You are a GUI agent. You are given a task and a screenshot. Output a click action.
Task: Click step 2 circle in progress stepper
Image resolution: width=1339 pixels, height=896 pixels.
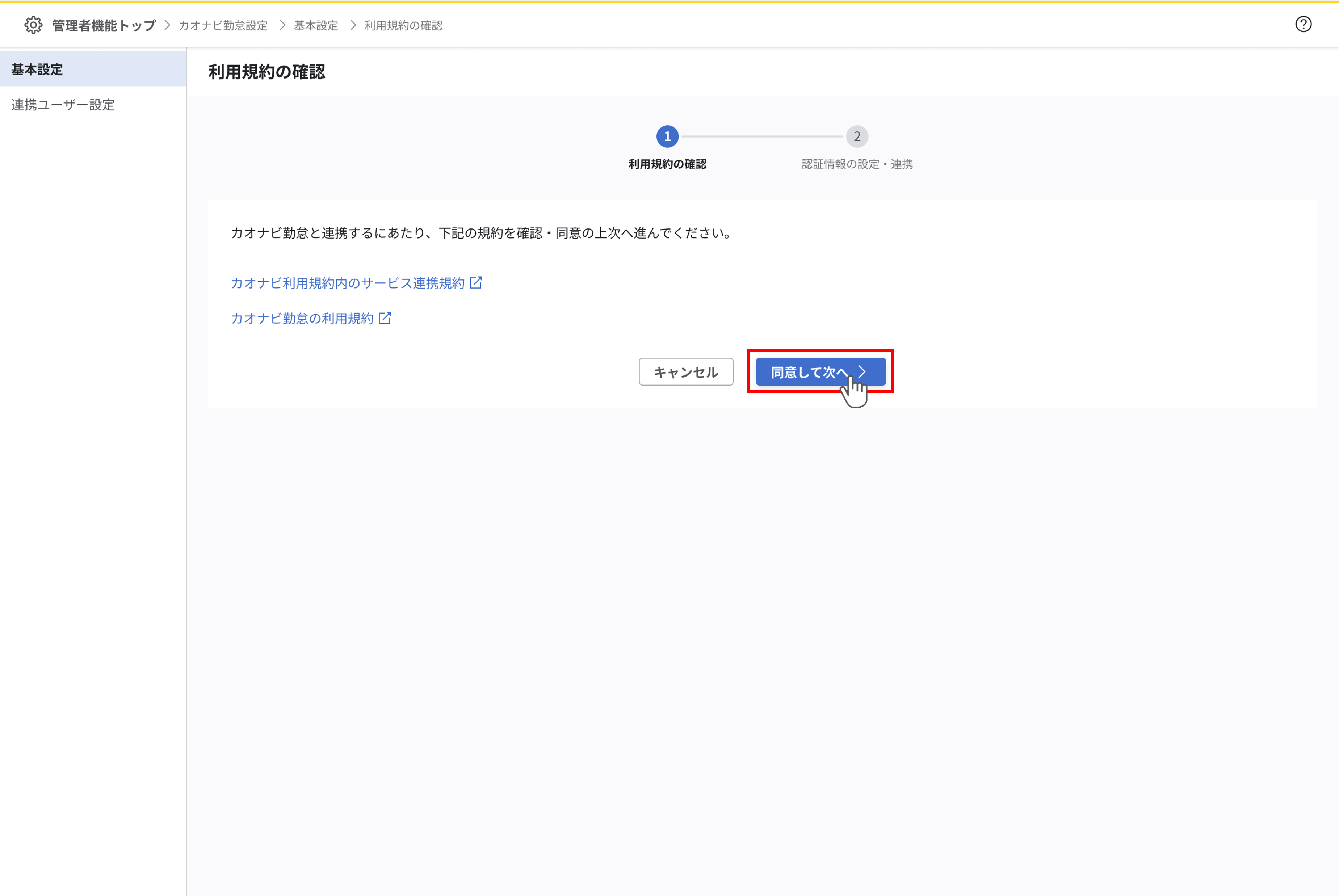857,136
